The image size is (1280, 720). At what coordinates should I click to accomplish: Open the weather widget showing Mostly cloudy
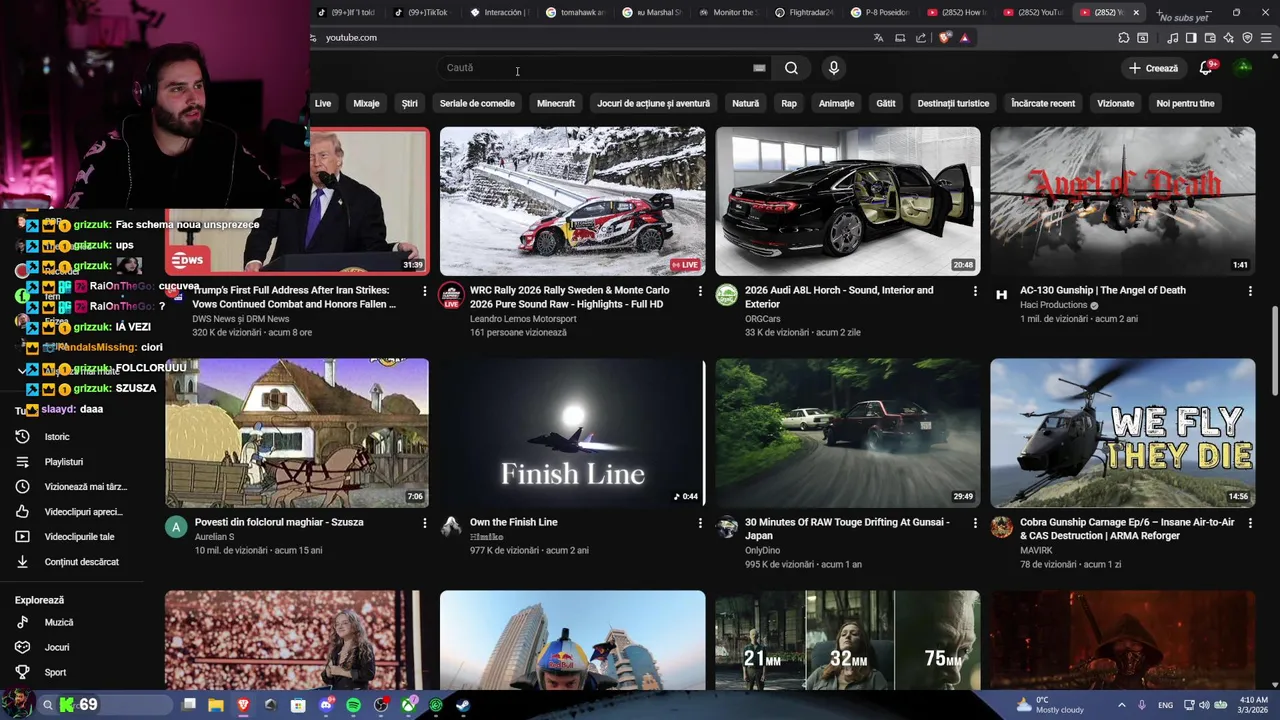[x=1049, y=705]
